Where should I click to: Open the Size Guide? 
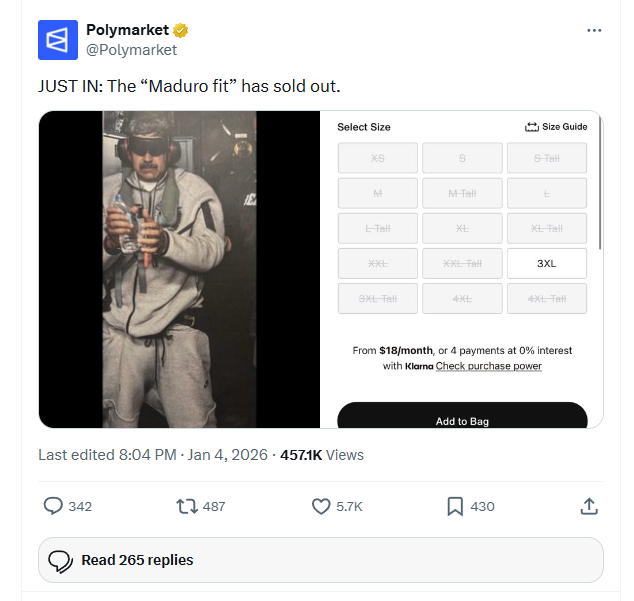(x=556, y=127)
